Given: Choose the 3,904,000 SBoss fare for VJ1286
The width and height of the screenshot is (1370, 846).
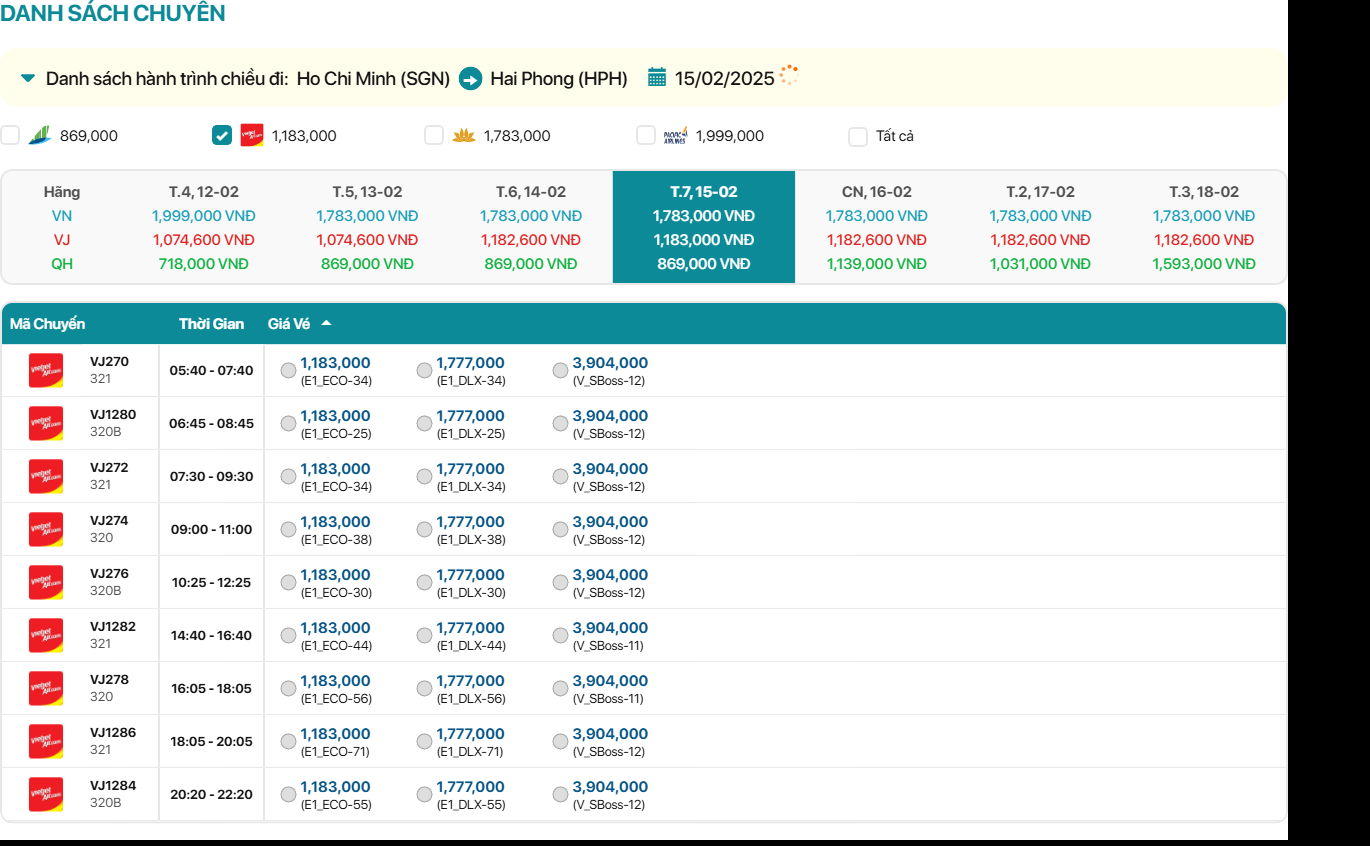Looking at the screenshot, I should (x=561, y=742).
